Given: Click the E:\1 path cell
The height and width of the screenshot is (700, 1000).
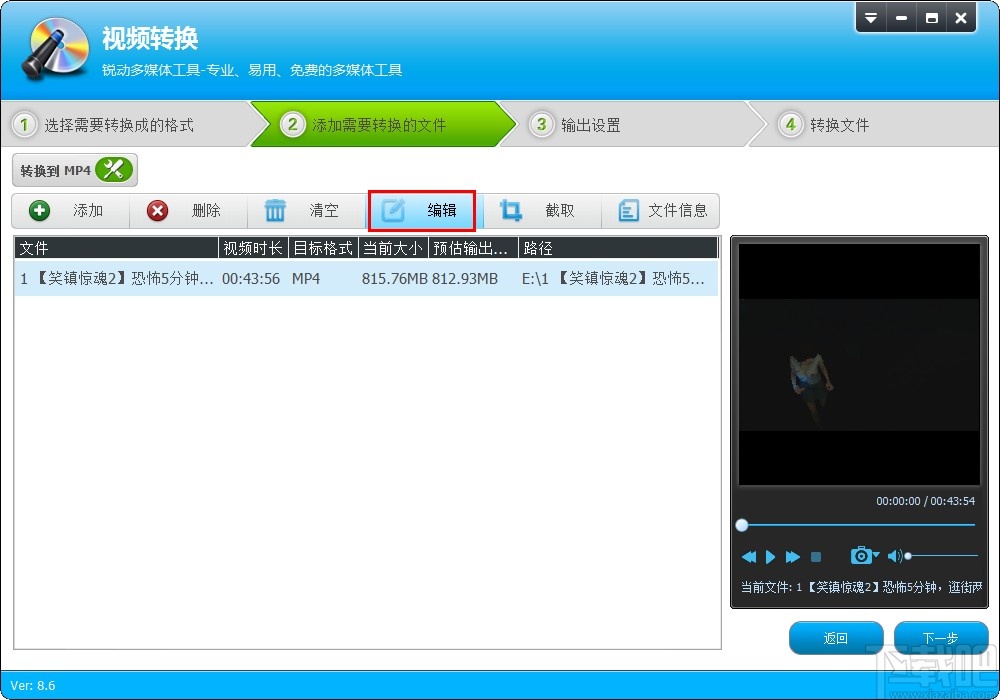Looking at the screenshot, I should [x=613, y=279].
